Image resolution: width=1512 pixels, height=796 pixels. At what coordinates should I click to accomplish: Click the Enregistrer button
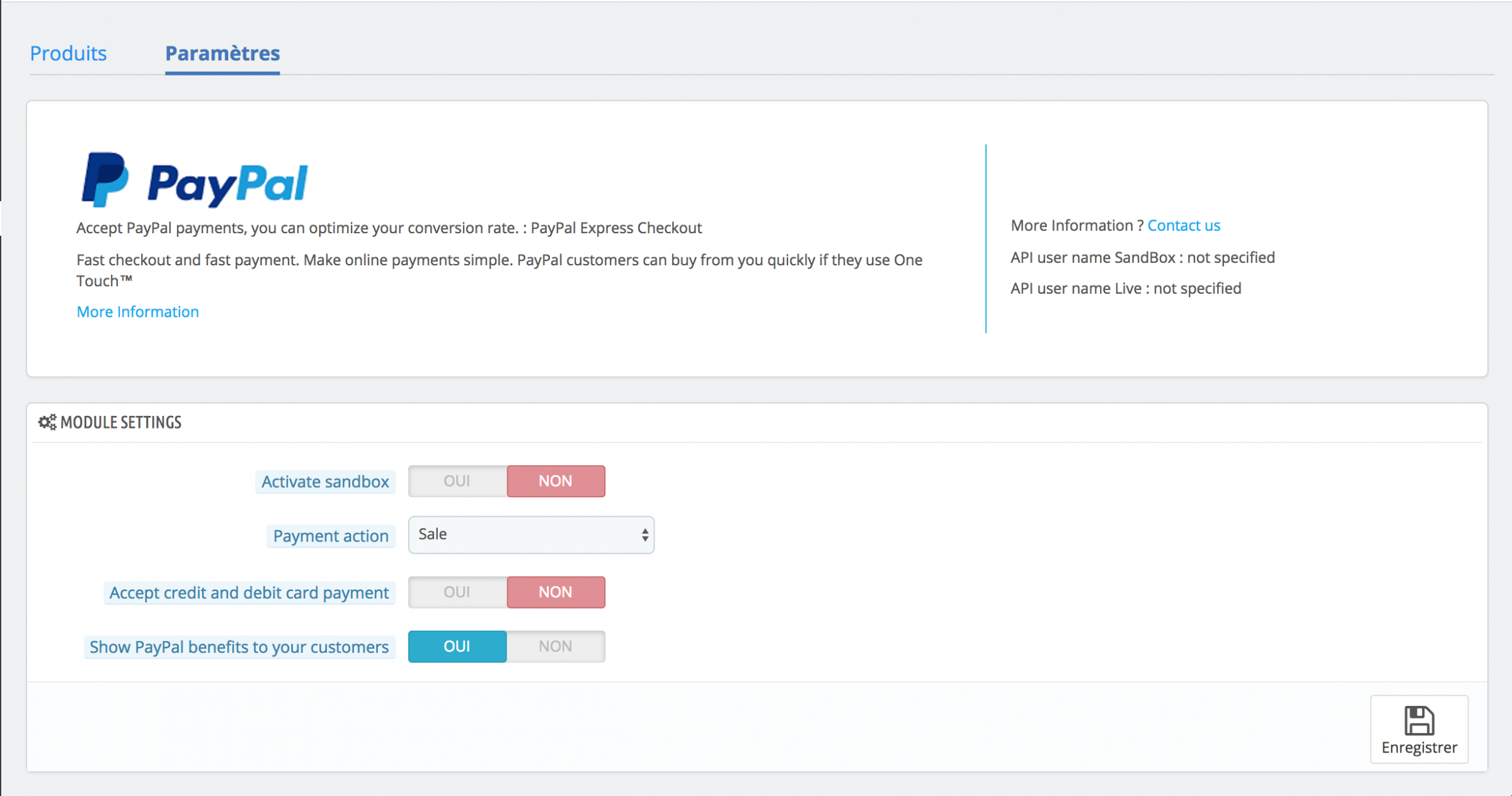[x=1419, y=729]
